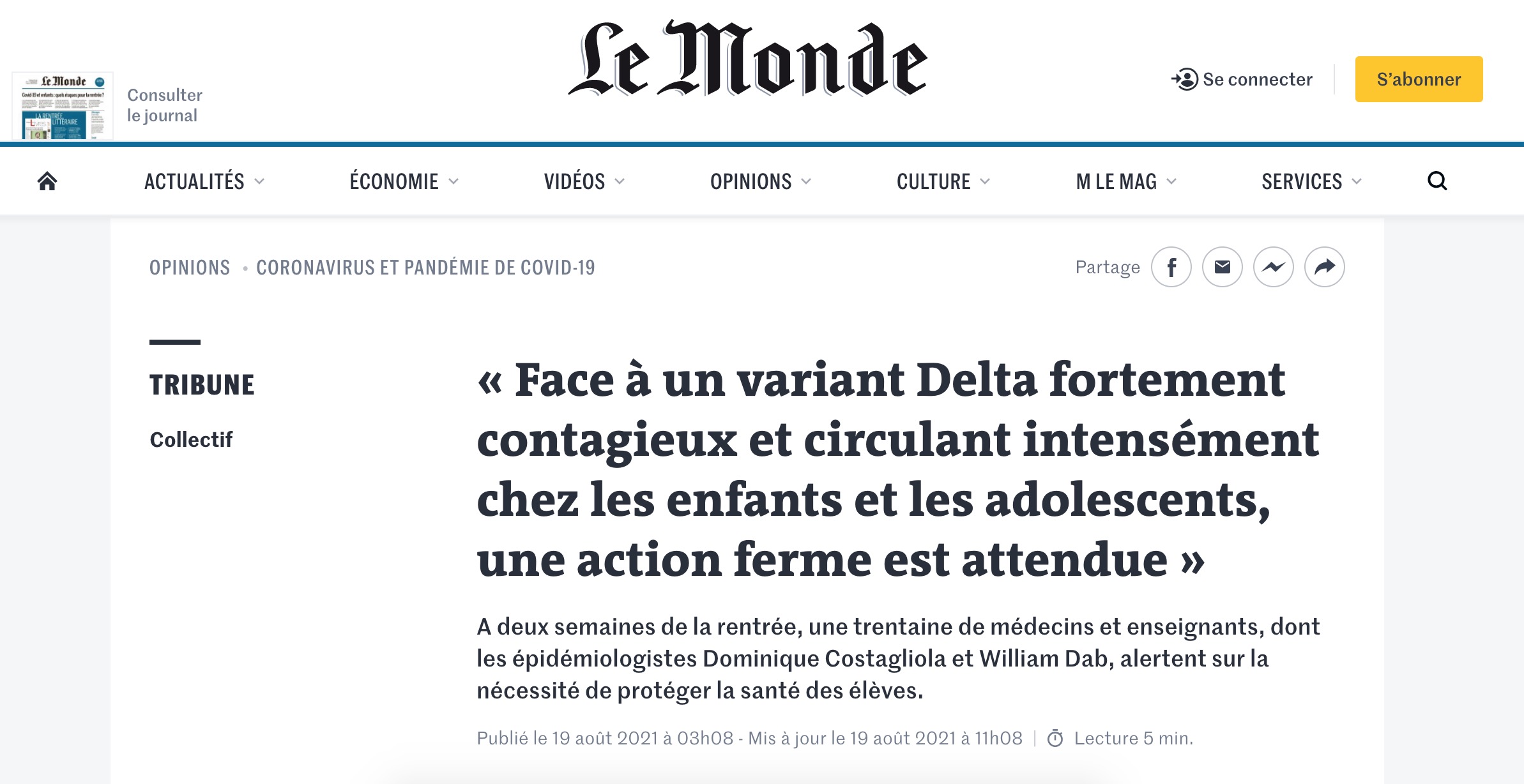Screen dimensions: 1524x784
Task: Open the Services menu
Action: 1312,181
